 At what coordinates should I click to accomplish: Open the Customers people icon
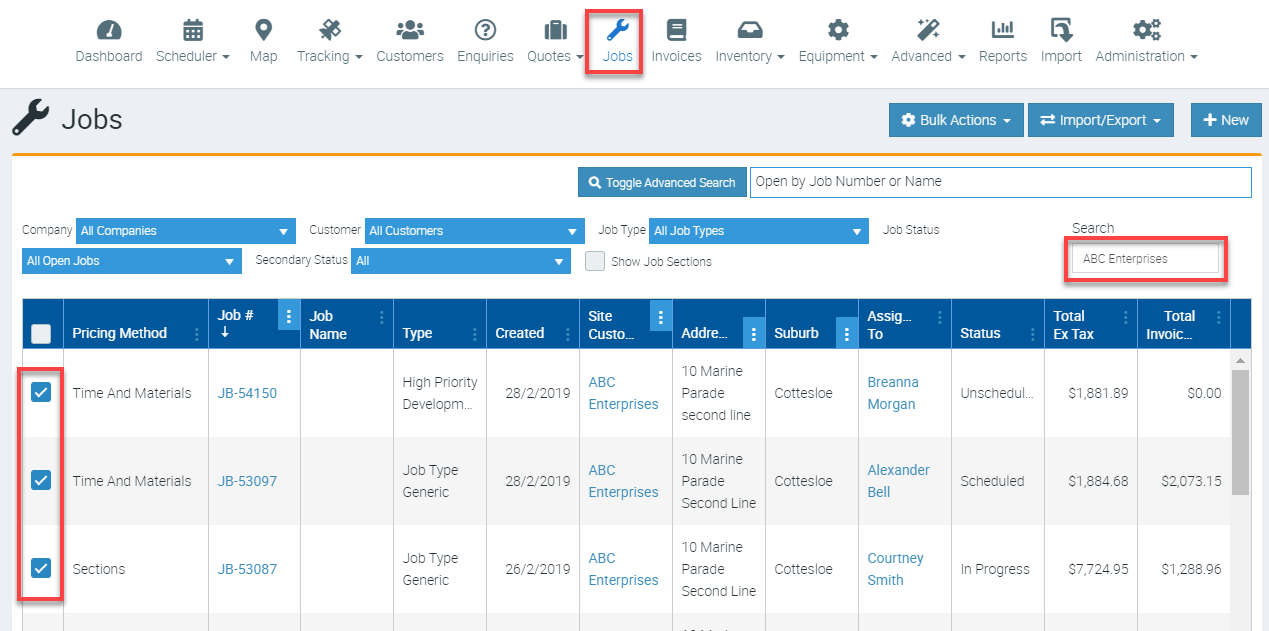pyautogui.click(x=410, y=30)
